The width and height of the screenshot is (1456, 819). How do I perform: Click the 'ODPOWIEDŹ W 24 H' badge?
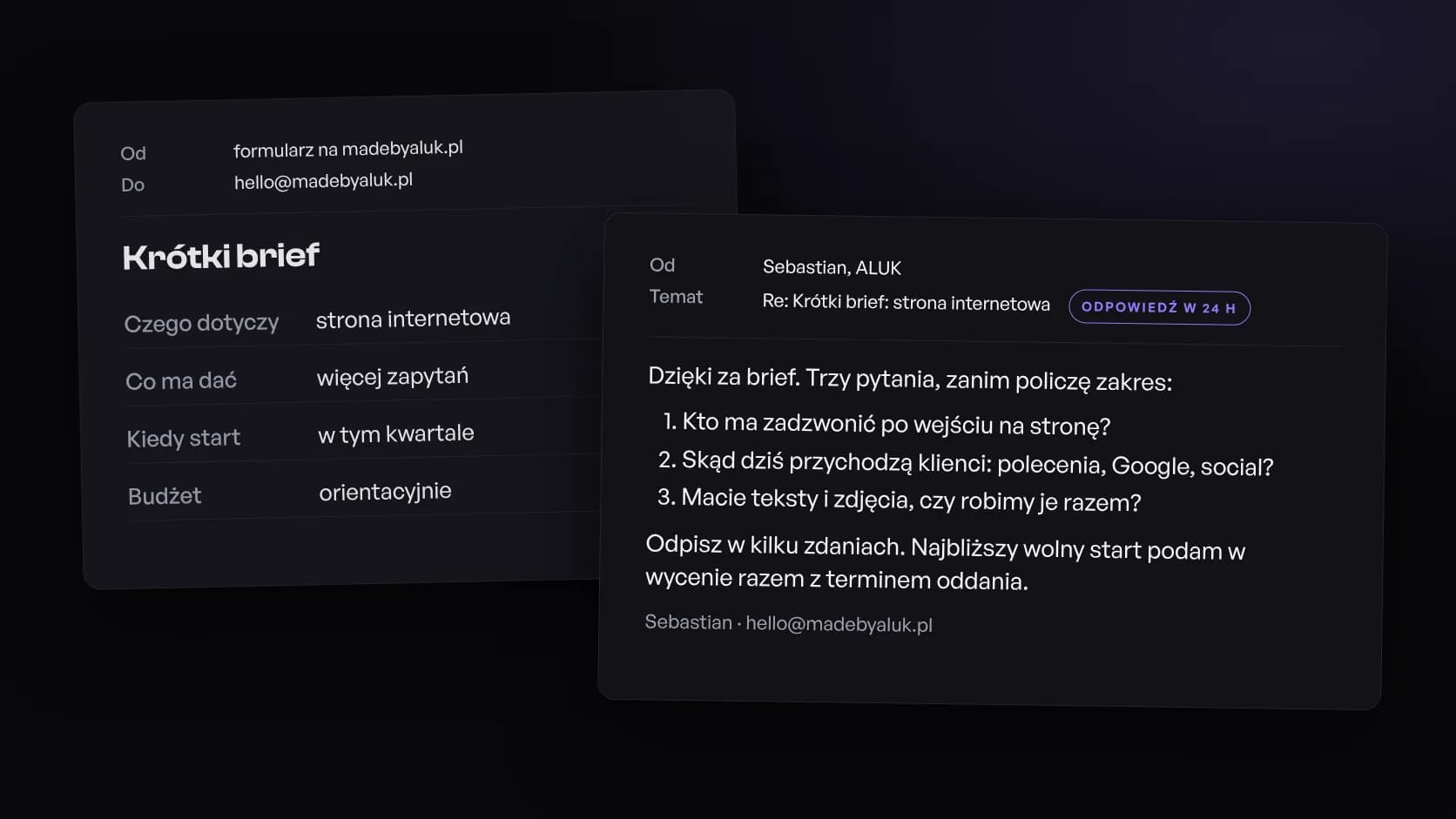[1159, 307]
